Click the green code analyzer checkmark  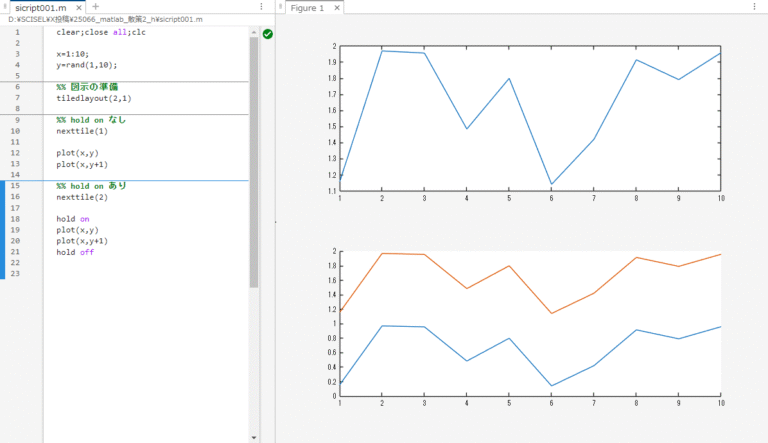point(268,34)
